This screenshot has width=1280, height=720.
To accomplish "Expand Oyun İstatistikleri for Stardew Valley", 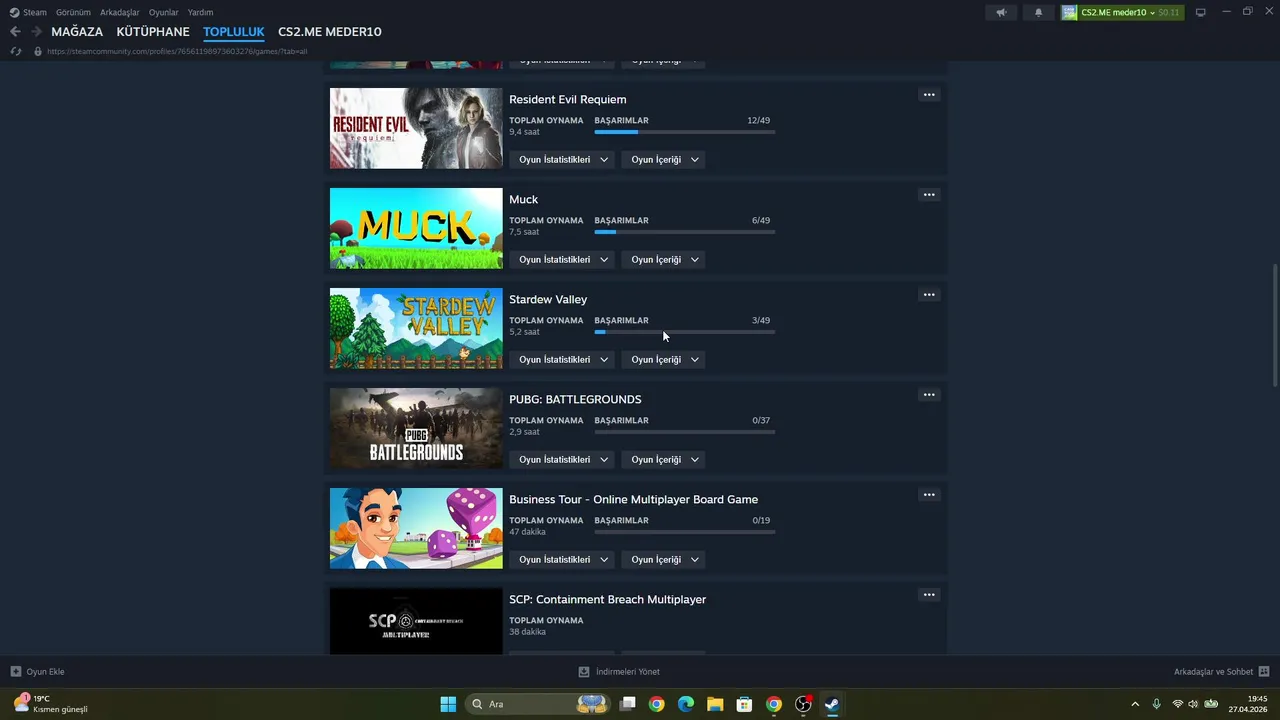I will [x=563, y=360].
